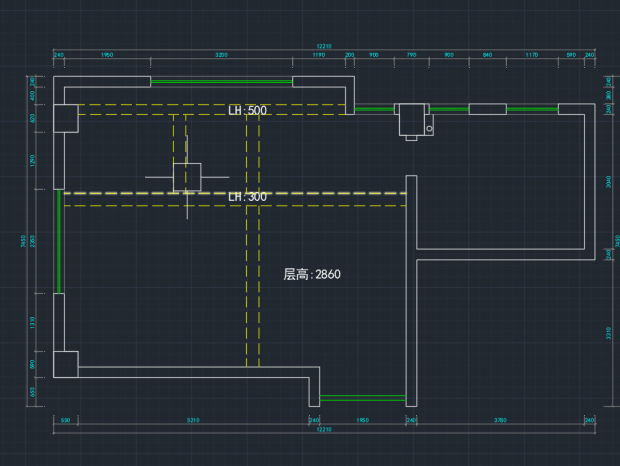Pick the 790 dimension text
The height and width of the screenshot is (466, 620).
(x=412, y=55)
